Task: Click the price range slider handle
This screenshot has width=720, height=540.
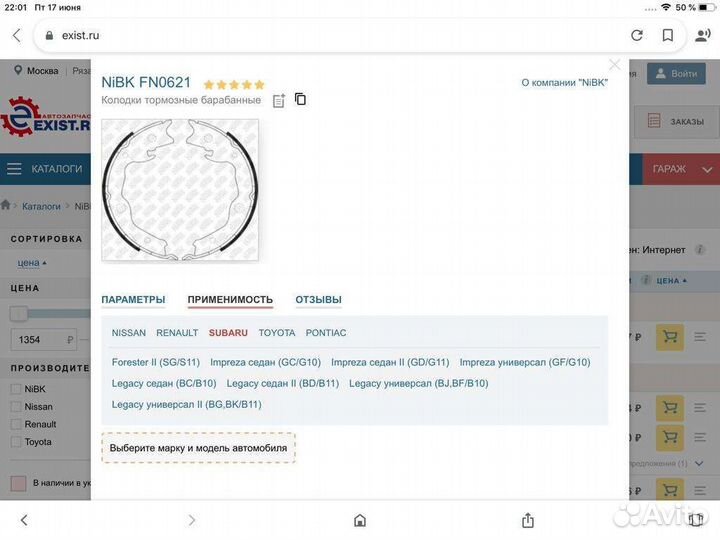Action: point(18,314)
